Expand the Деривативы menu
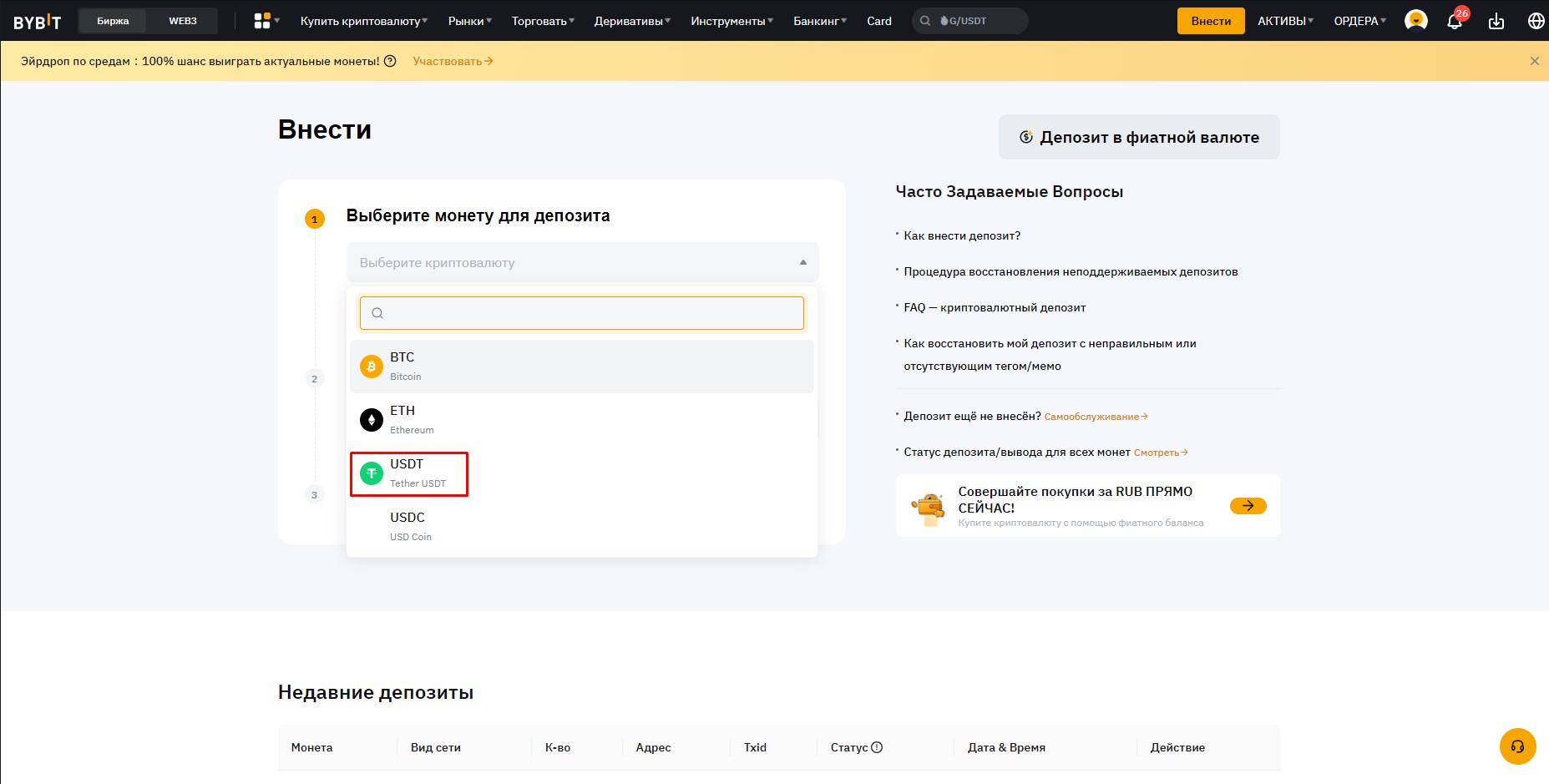 (632, 21)
